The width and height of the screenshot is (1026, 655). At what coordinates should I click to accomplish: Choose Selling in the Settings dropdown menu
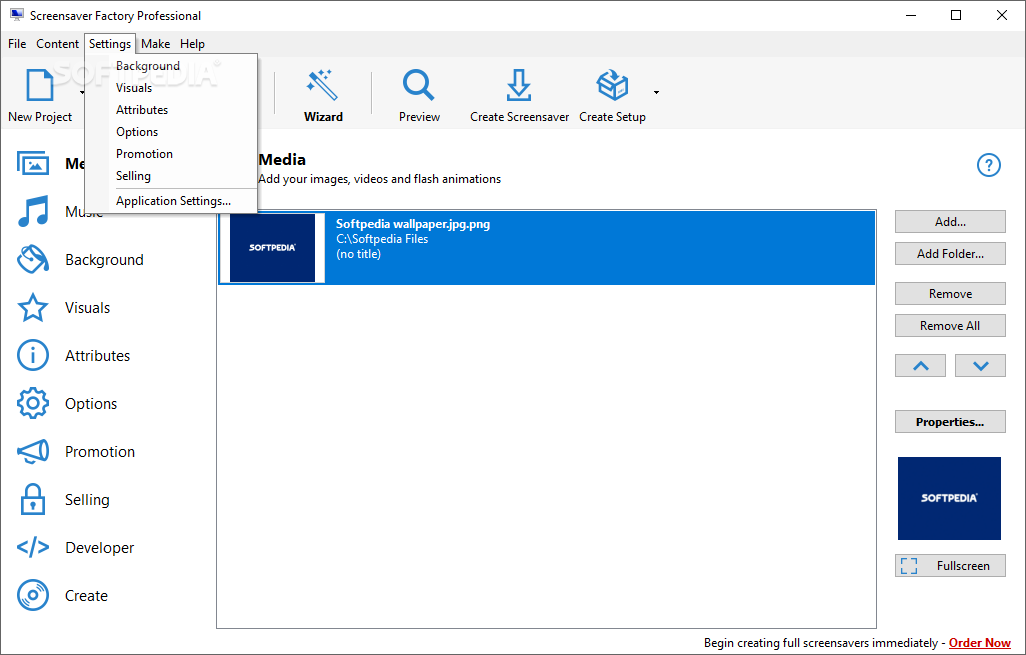171,176
